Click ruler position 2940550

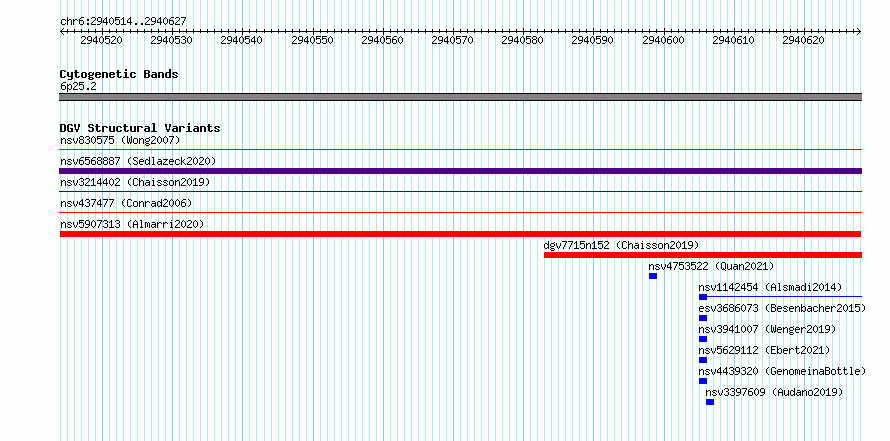click(312, 40)
